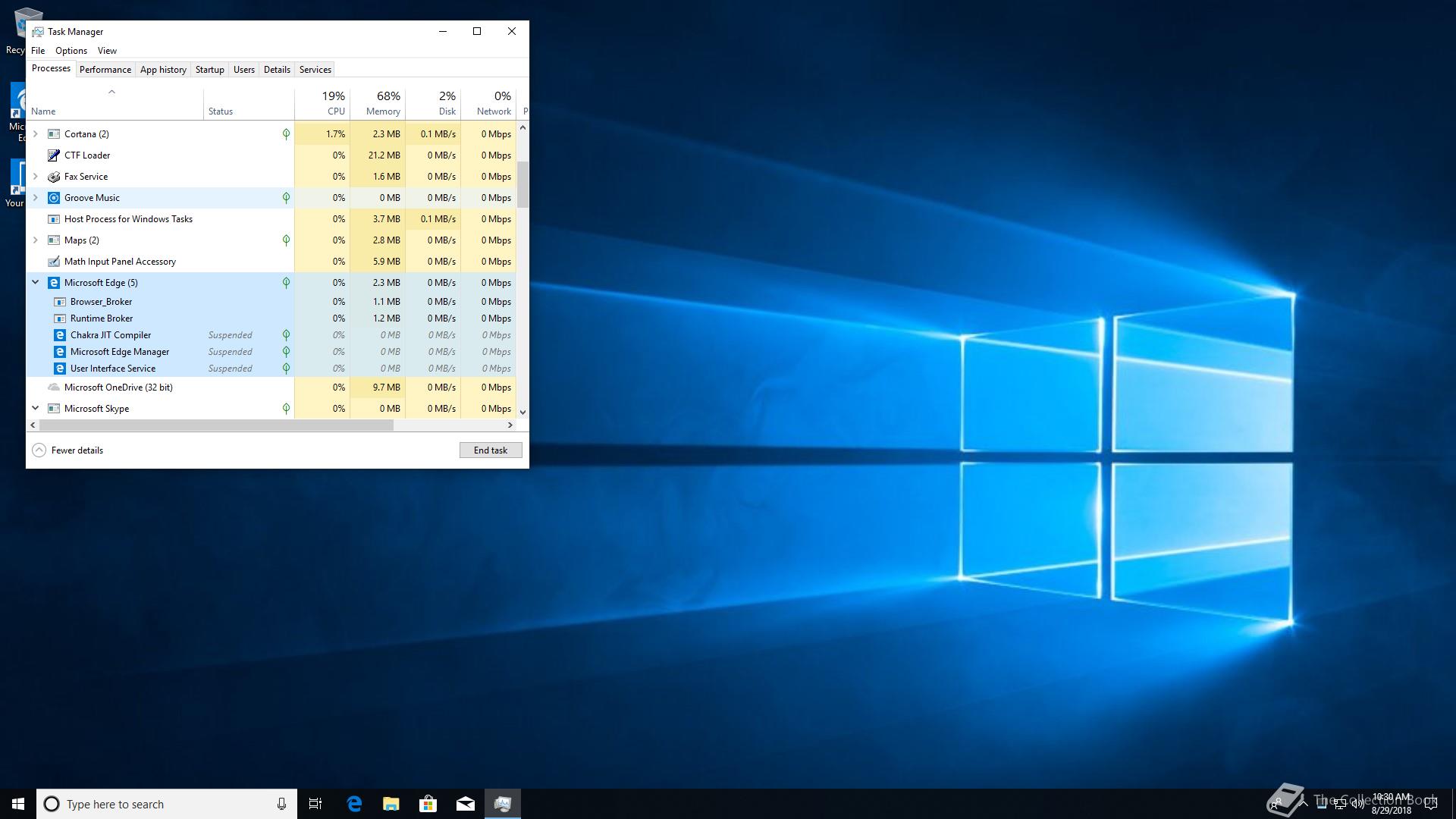The width and height of the screenshot is (1456, 819).
Task: Open File Explorer from the taskbar
Action: (391, 804)
